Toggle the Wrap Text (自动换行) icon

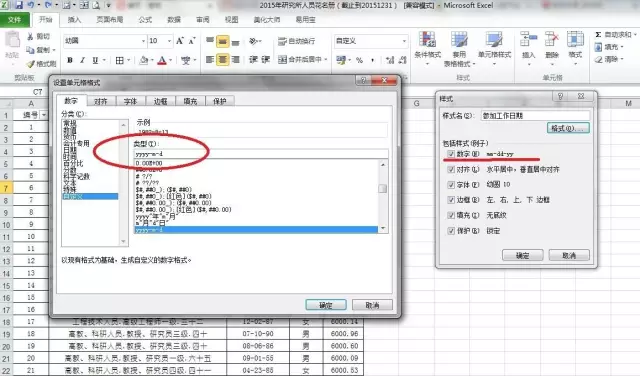pos(282,41)
